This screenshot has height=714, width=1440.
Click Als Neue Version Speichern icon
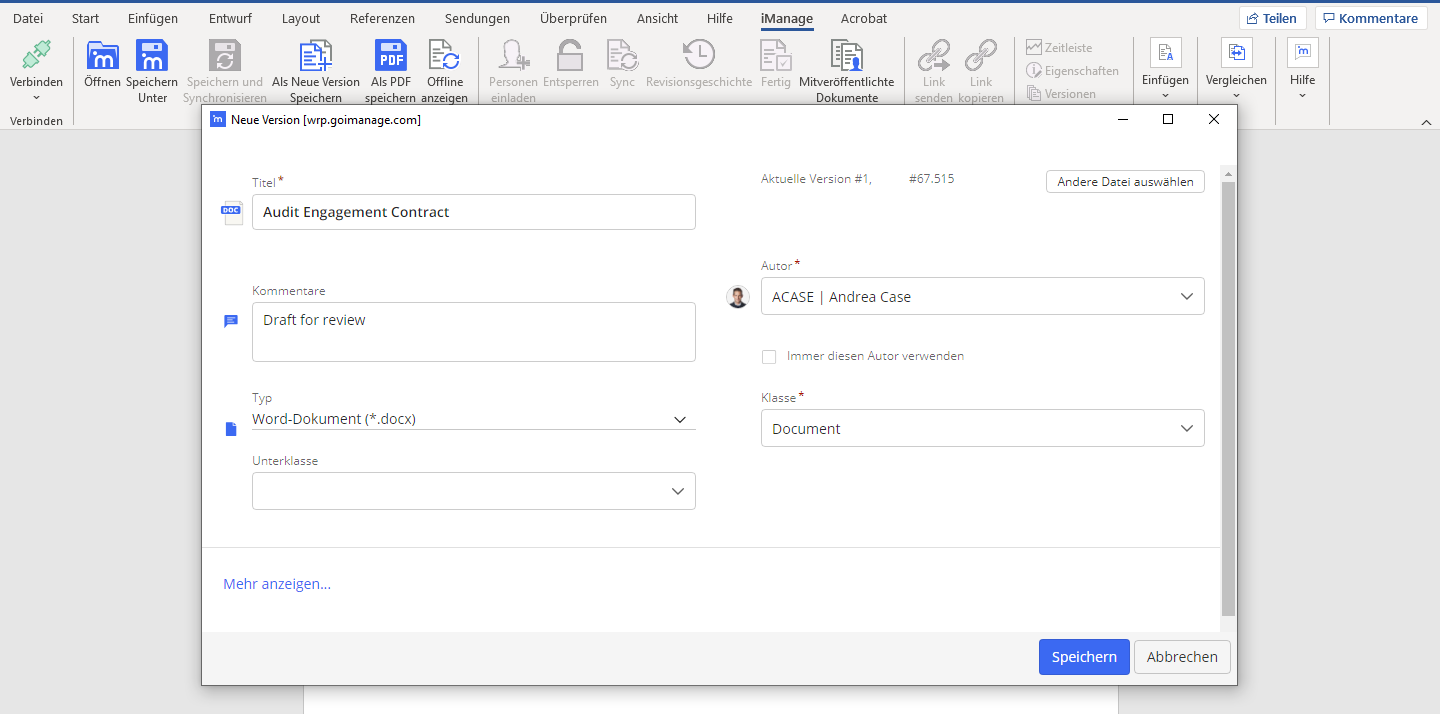[316, 56]
